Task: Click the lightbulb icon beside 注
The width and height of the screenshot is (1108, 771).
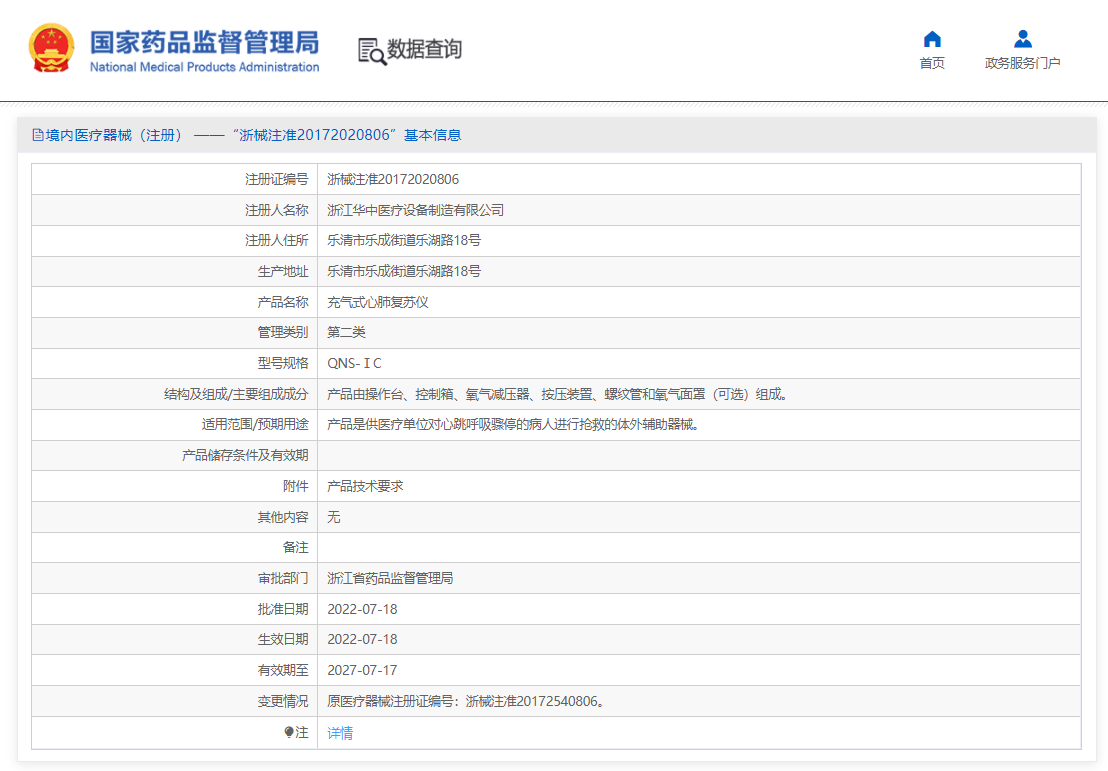Action: [x=289, y=732]
